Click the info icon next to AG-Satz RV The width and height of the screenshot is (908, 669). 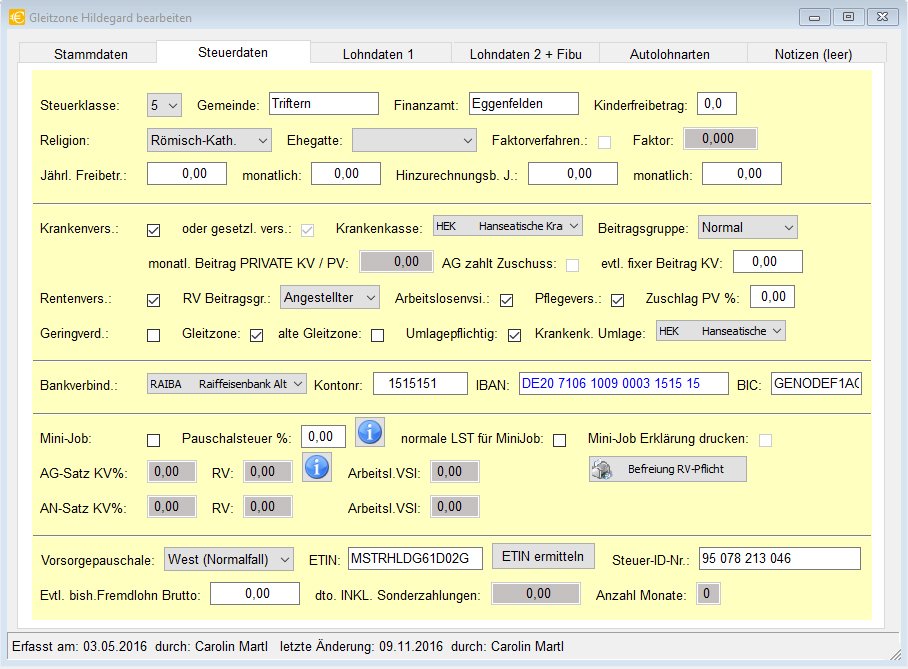click(x=317, y=466)
